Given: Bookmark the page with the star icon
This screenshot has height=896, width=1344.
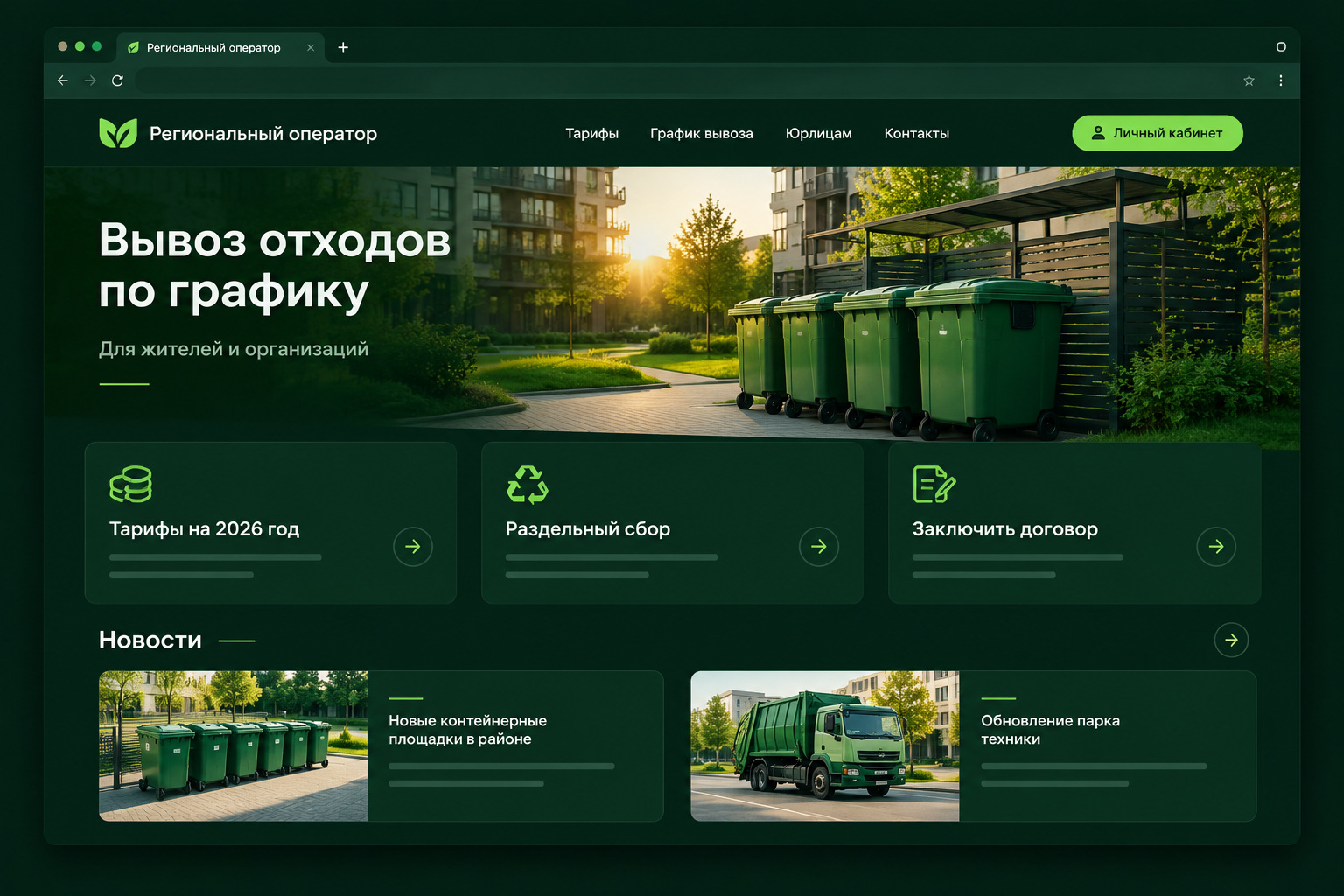Looking at the screenshot, I should (1249, 80).
